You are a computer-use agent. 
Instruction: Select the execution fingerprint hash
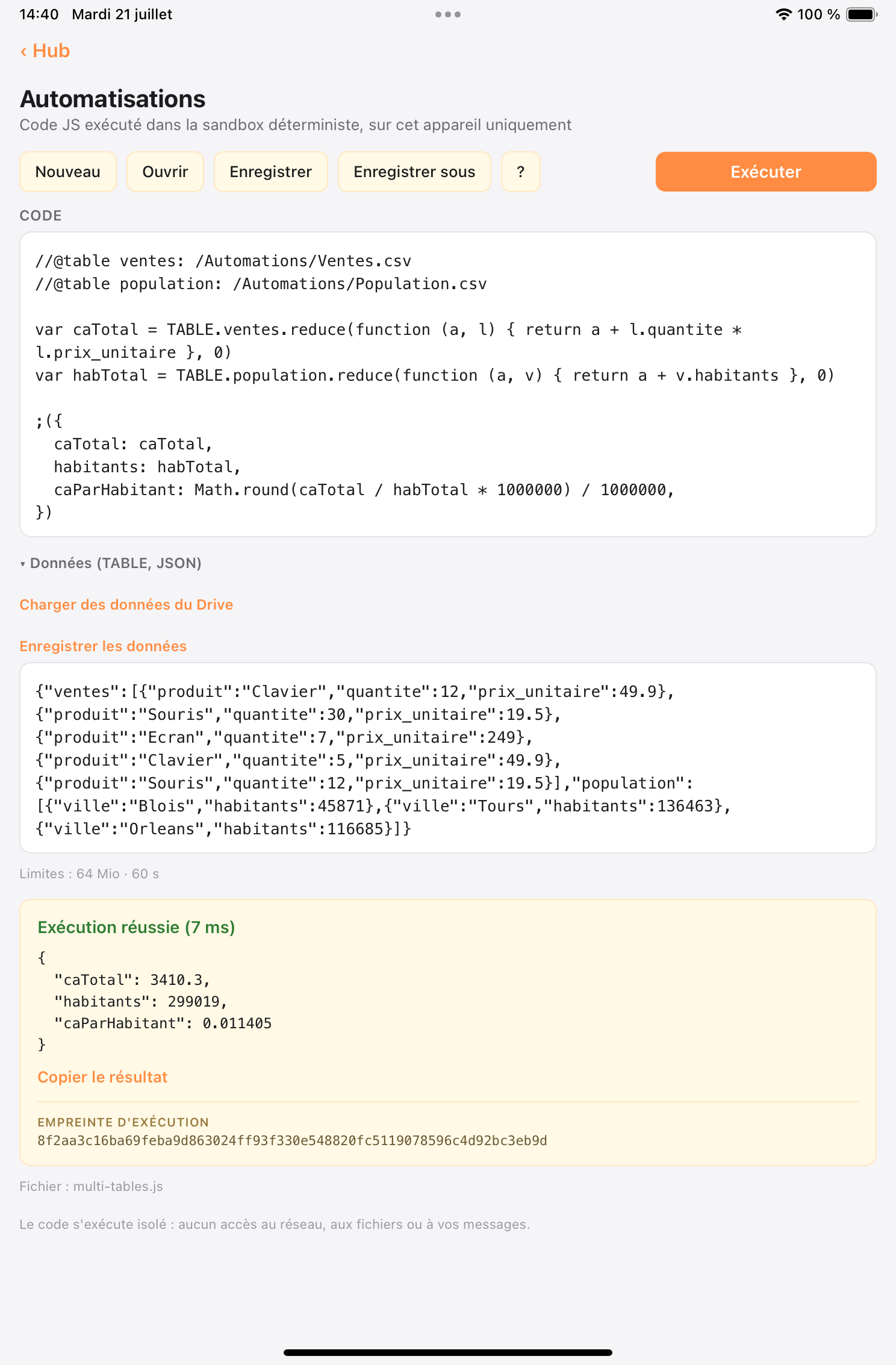click(x=292, y=1140)
